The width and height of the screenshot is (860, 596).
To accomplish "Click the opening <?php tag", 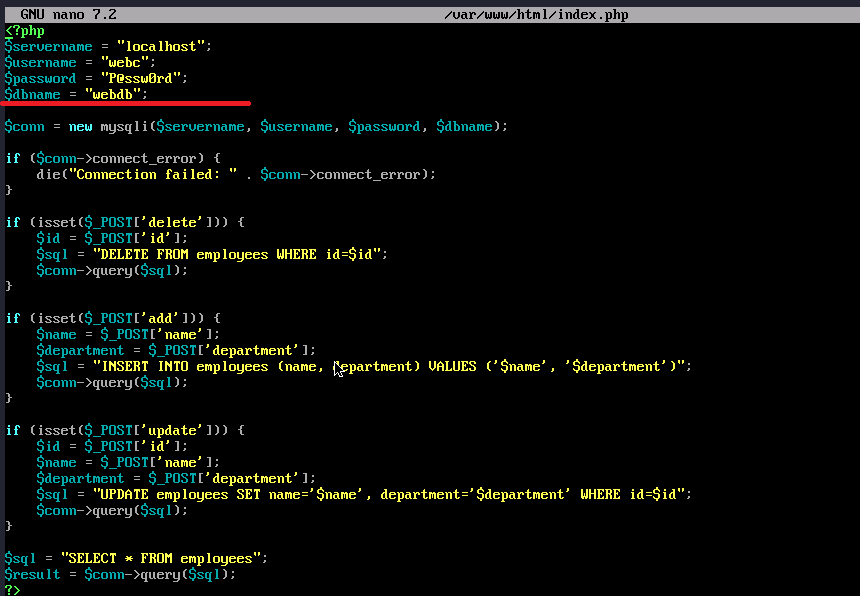I will click(24, 30).
